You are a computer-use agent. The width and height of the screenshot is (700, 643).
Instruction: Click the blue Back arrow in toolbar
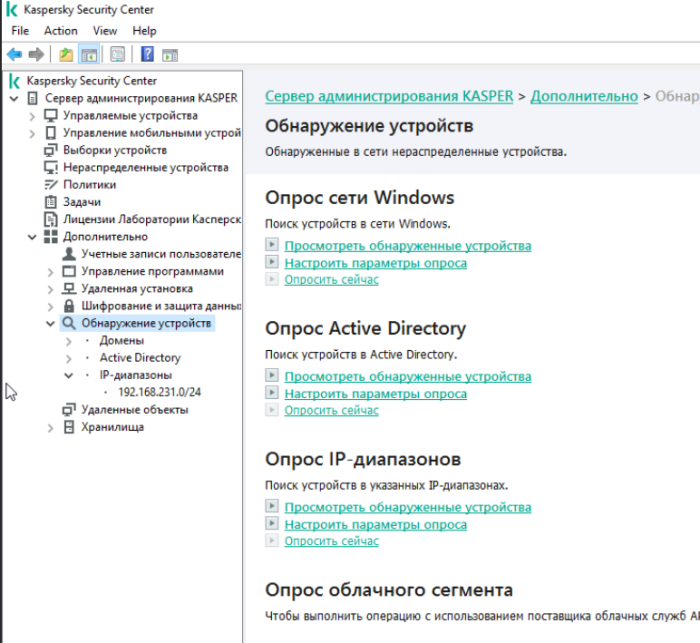click(x=14, y=55)
